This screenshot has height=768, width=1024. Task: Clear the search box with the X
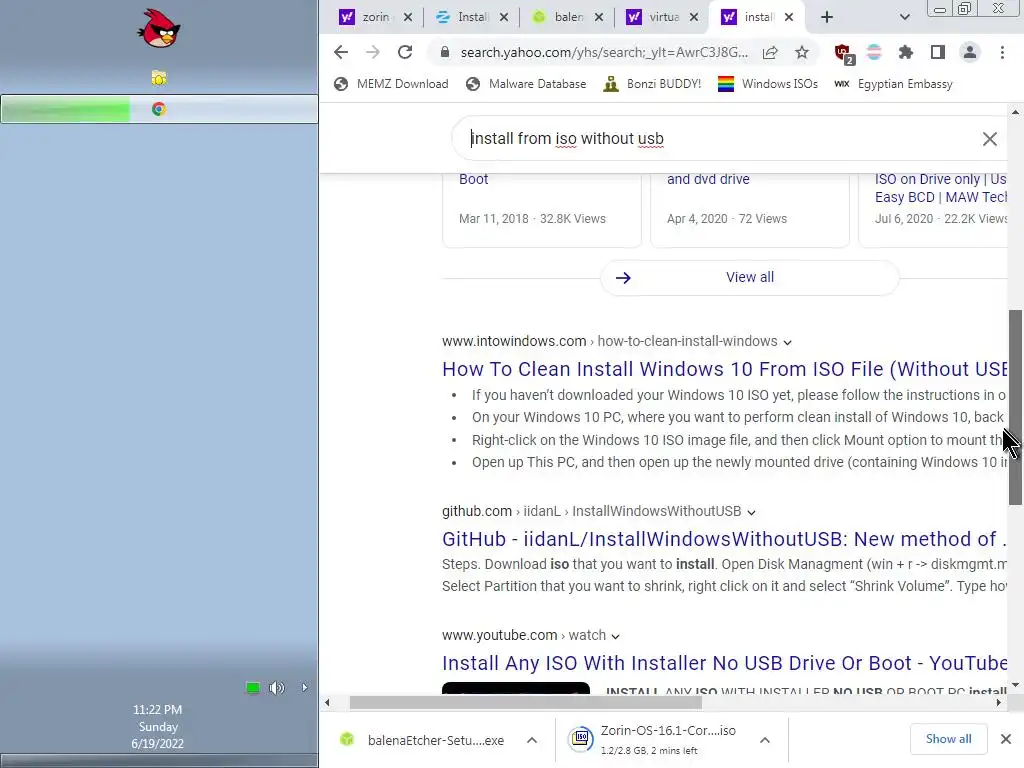point(989,138)
